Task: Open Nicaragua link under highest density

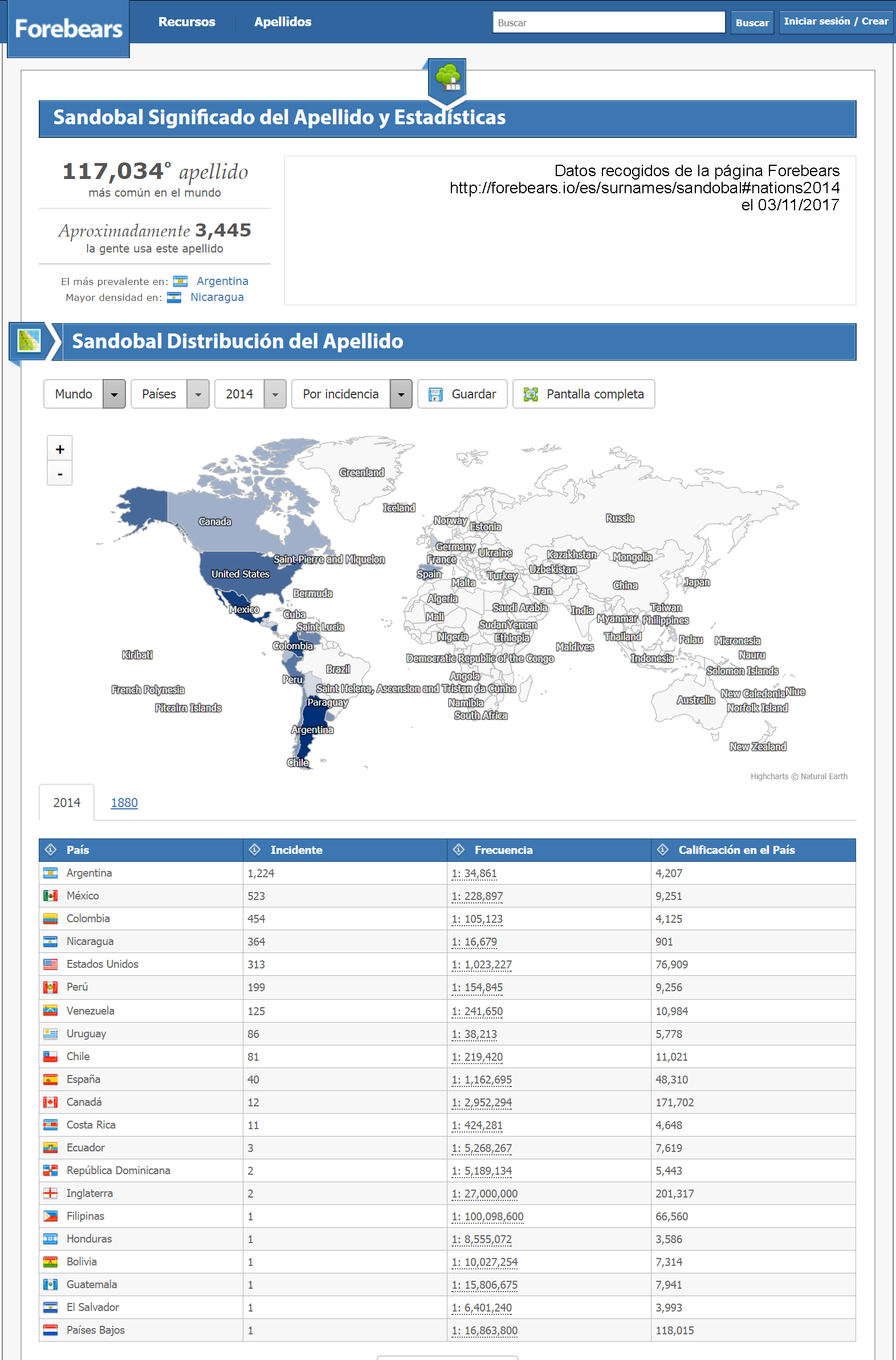Action: [217, 297]
